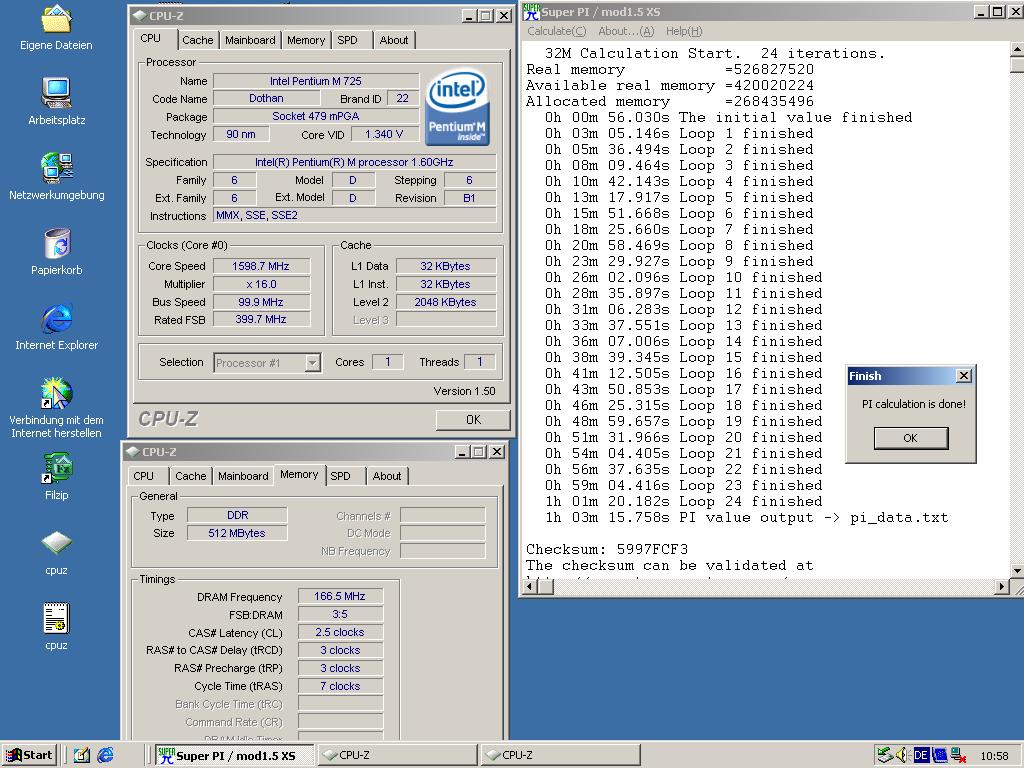Click the DE keyboard language indicator

coord(921,756)
